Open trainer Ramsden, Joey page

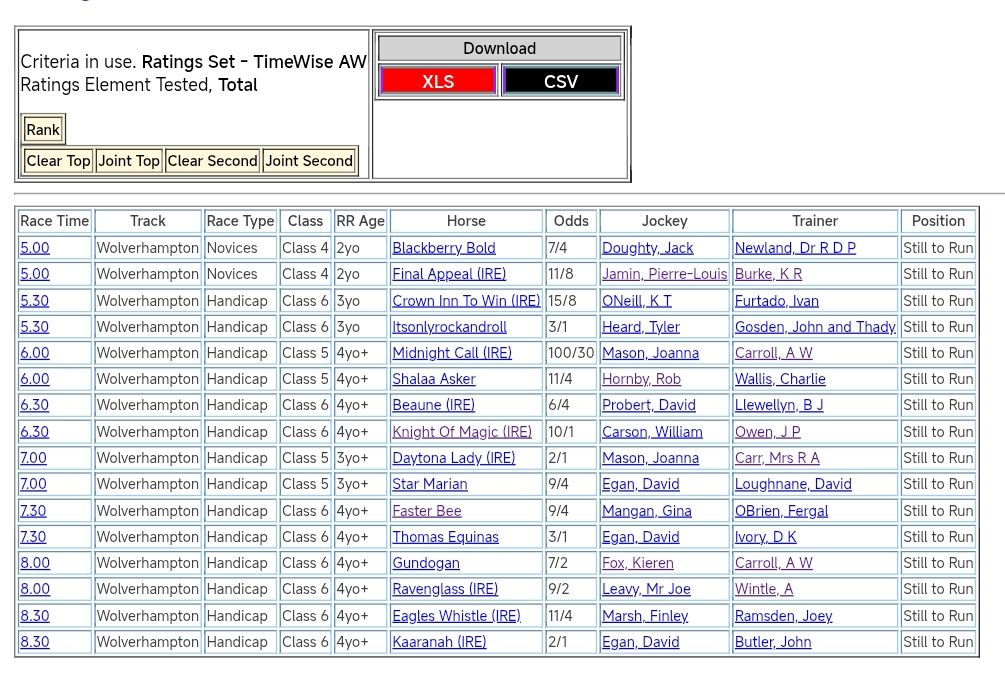(x=783, y=616)
